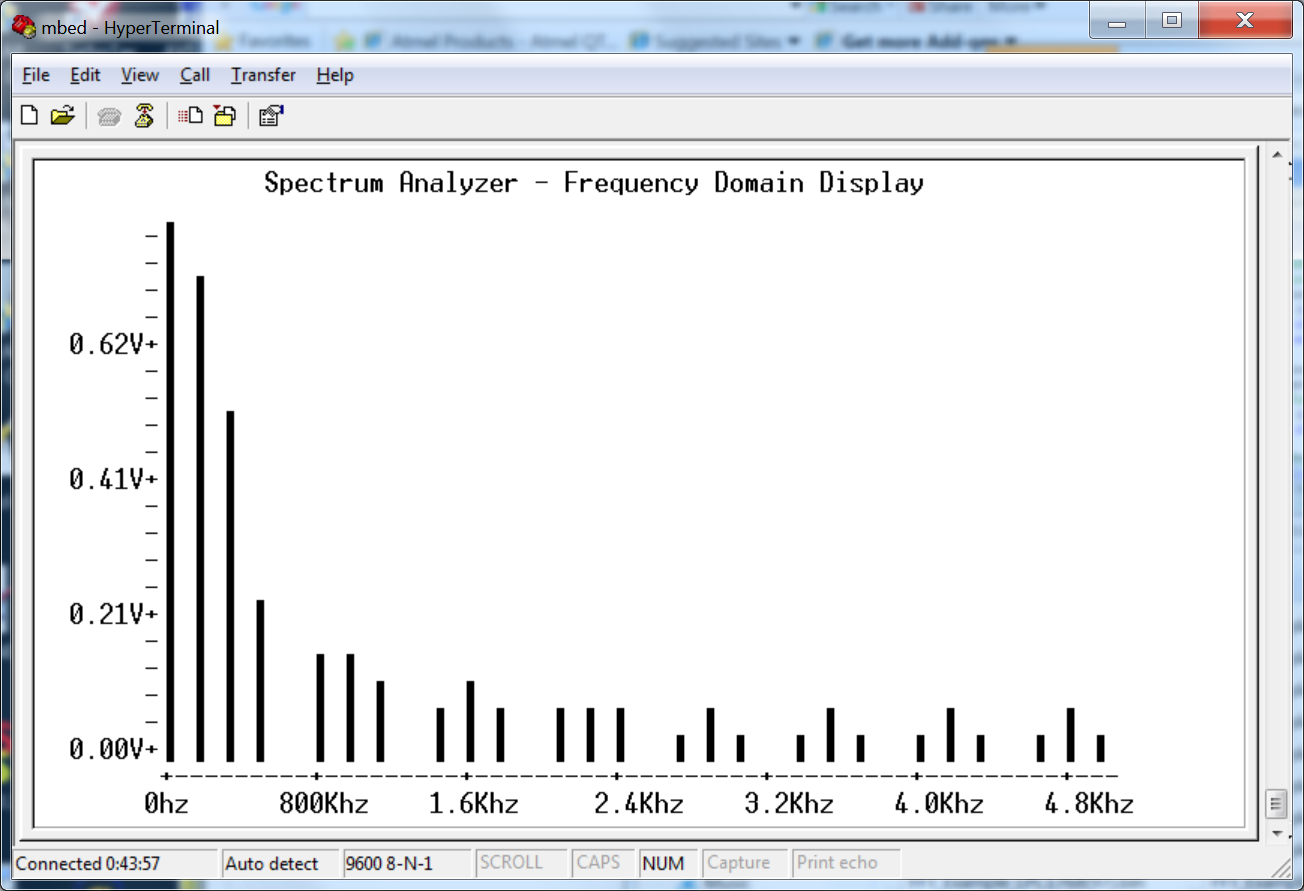Open the View menu
This screenshot has height=891, width=1304.
140,75
